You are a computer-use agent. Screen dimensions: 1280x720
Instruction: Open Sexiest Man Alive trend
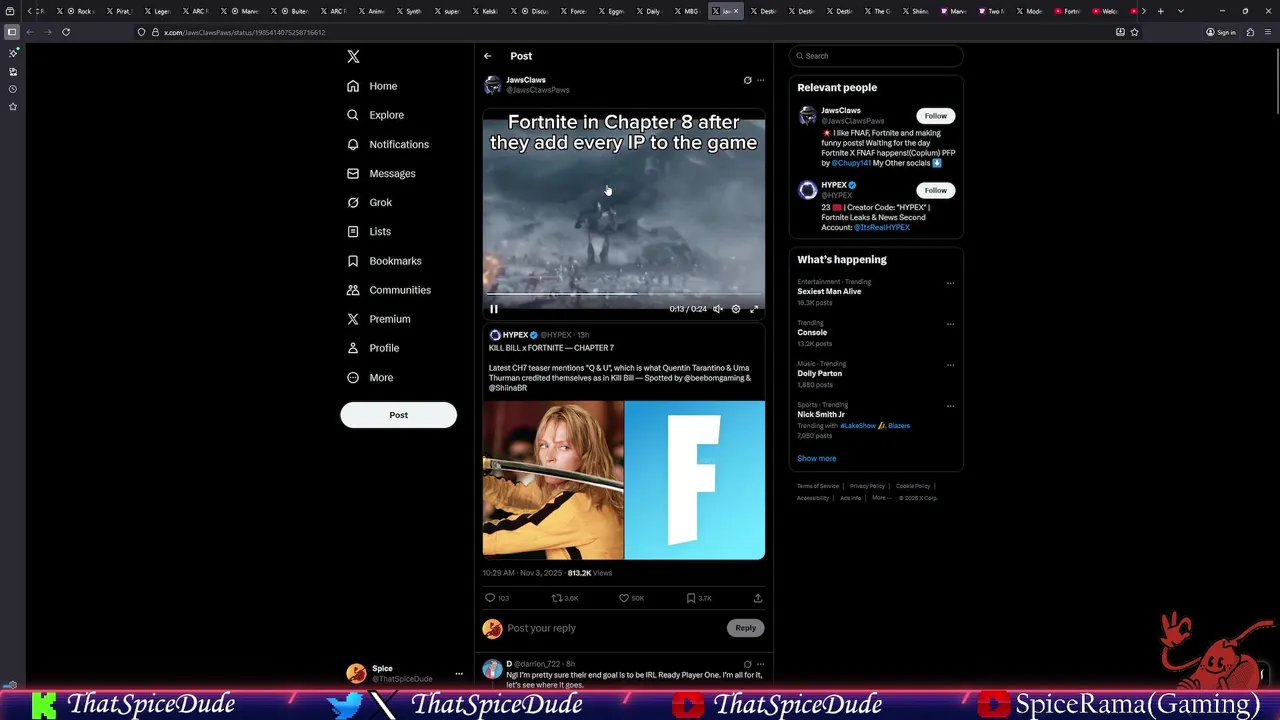pyautogui.click(x=829, y=291)
